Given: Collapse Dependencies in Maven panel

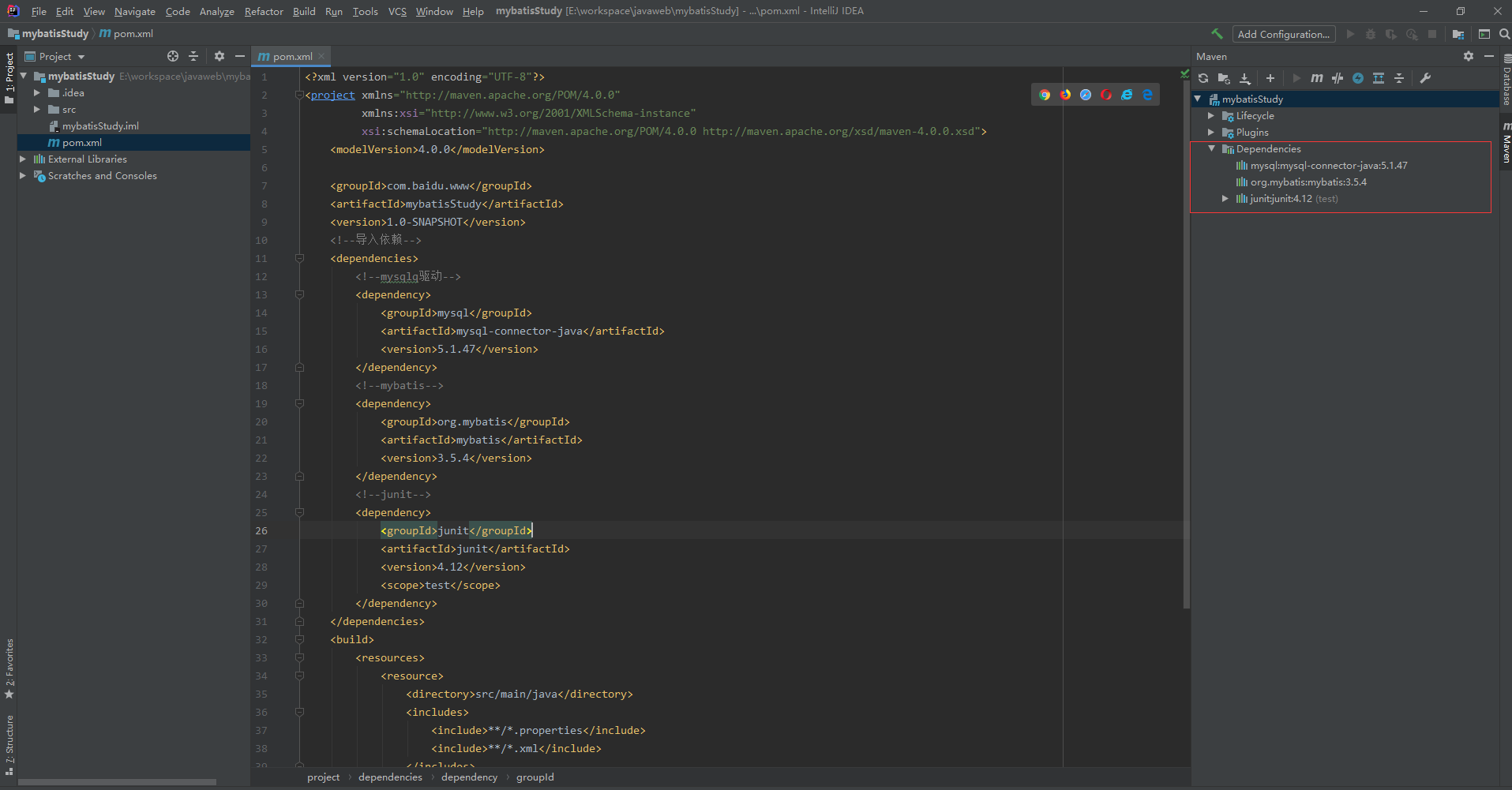Looking at the screenshot, I should pos(1211,148).
